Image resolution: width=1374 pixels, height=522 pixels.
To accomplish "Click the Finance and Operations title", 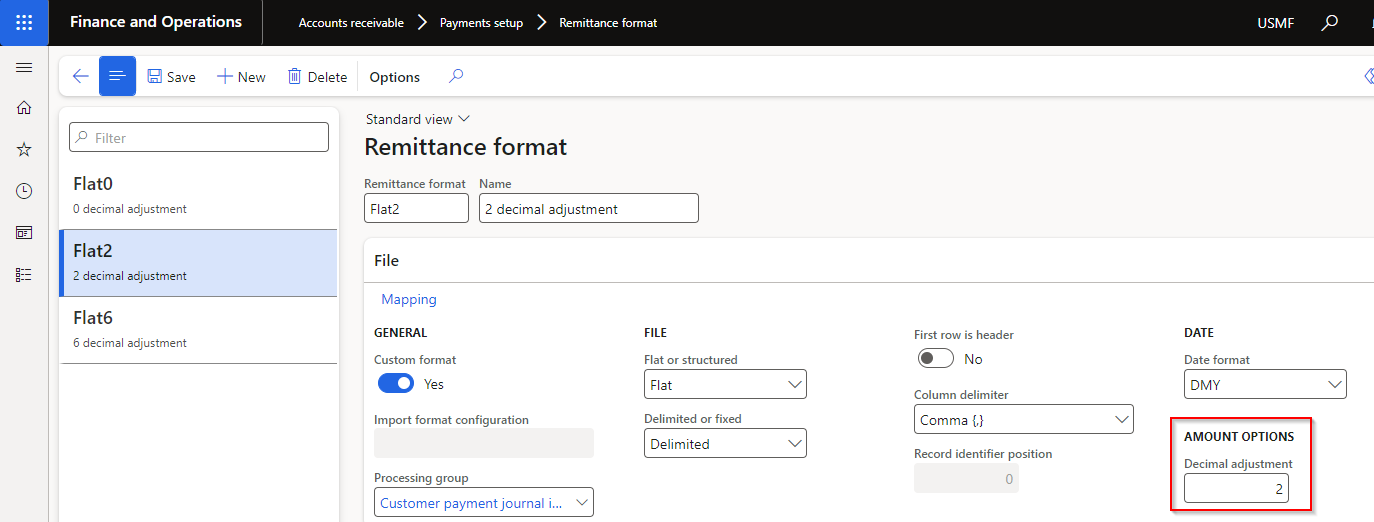I will [156, 22].
